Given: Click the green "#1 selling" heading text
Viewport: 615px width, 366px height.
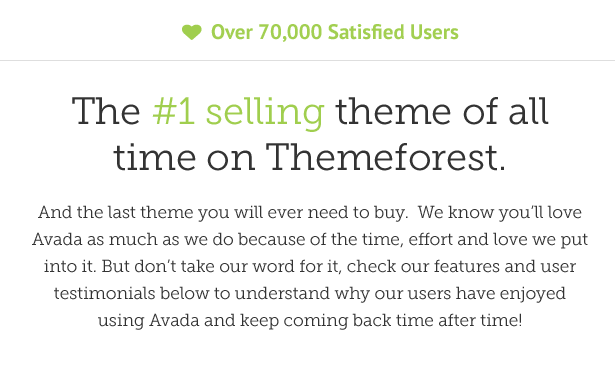Looking at the screenshot, I should [238, 112].
